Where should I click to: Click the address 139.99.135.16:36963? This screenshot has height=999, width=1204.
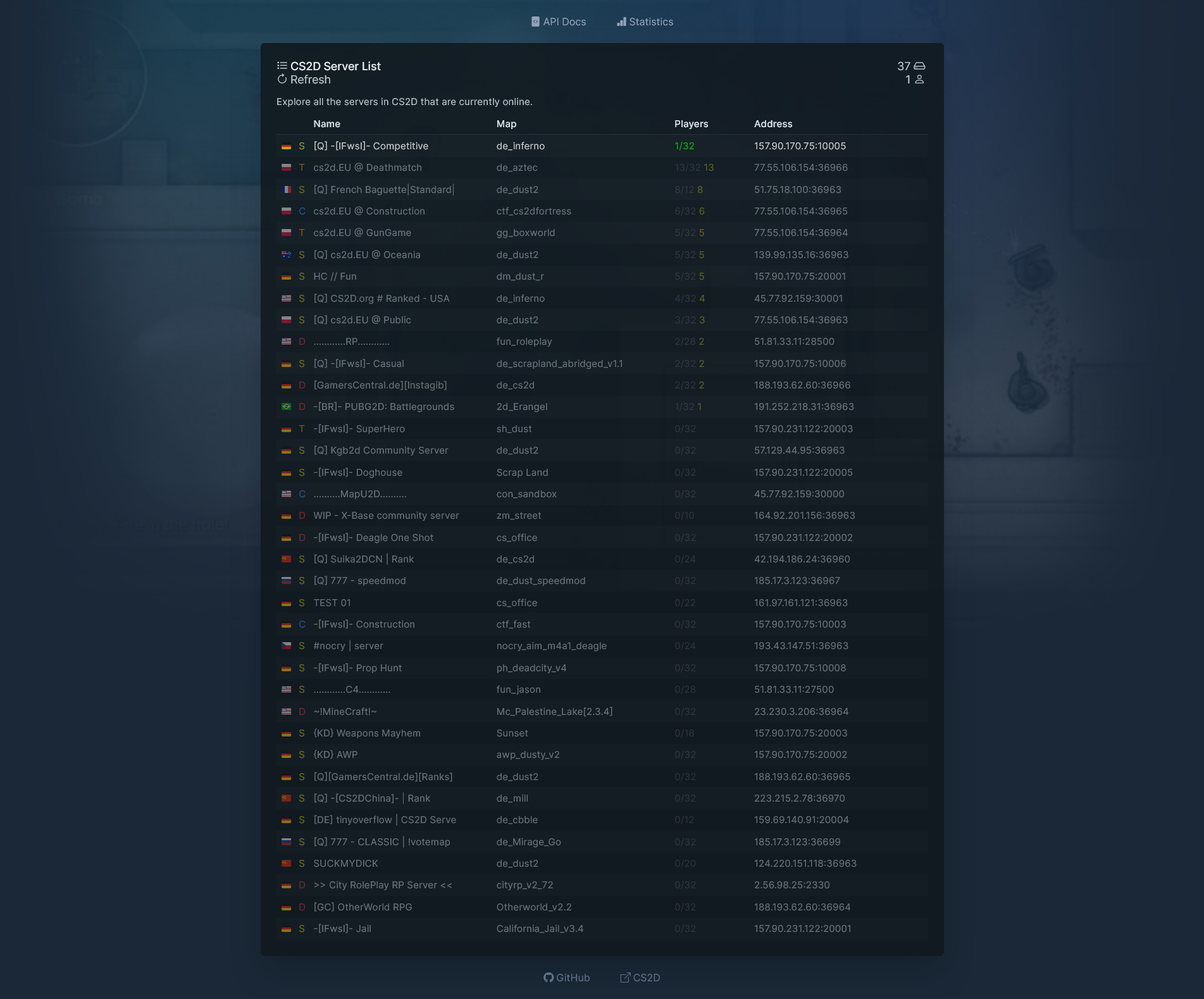(x=801, y=255)
